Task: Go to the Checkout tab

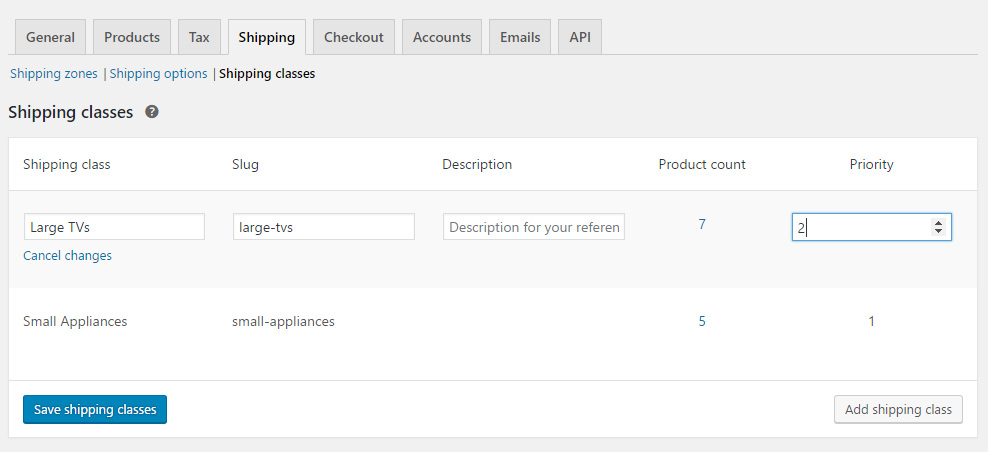Action: (354, 37)
